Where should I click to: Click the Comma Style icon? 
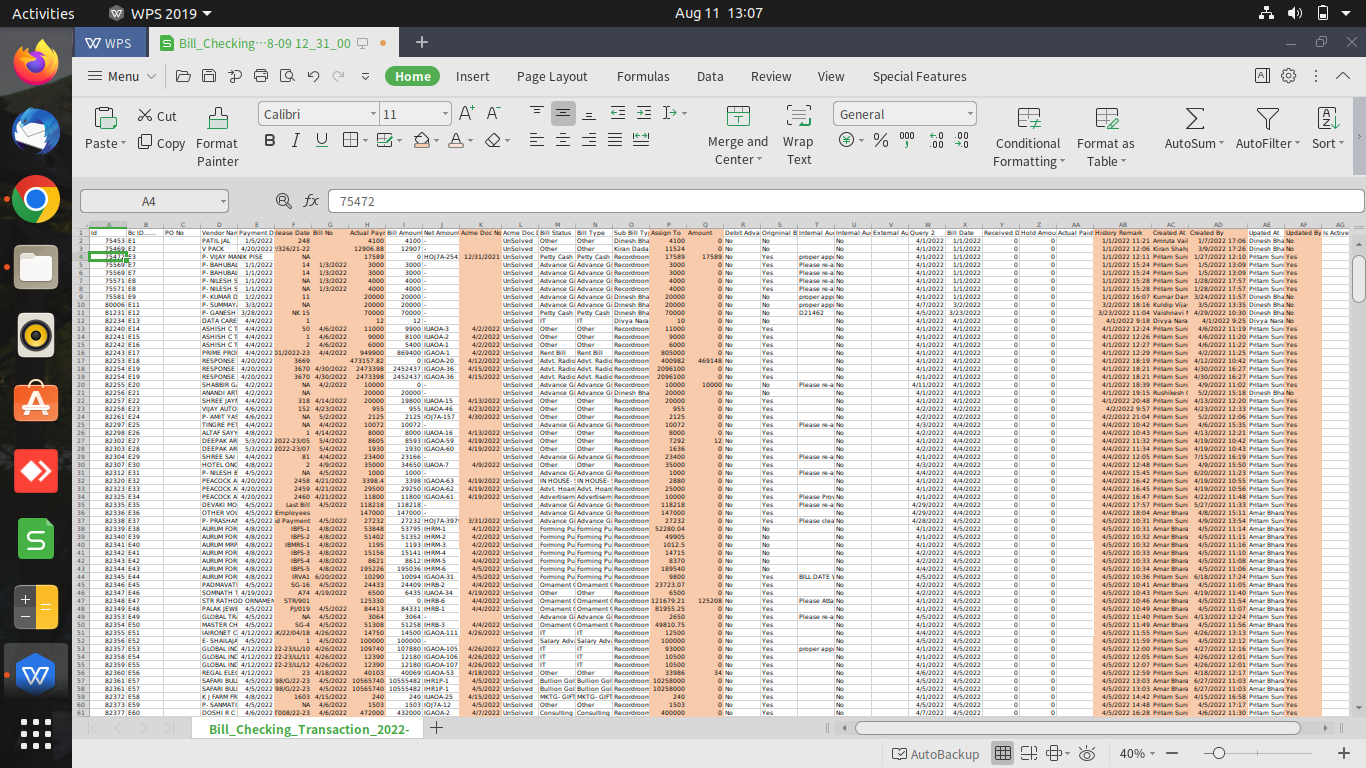click(907, 140)
